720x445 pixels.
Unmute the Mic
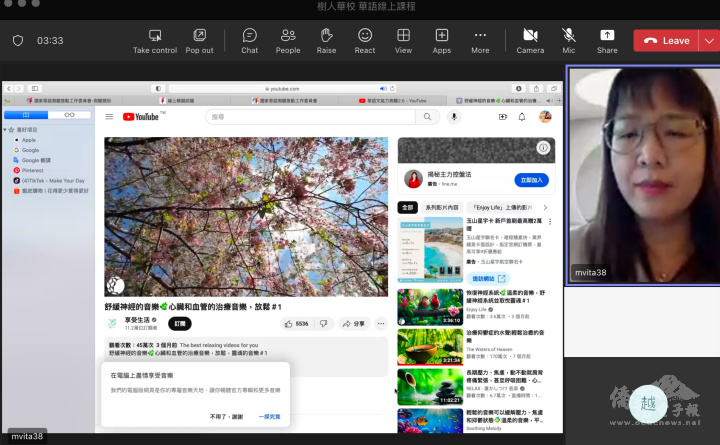(x=569, y=35)
